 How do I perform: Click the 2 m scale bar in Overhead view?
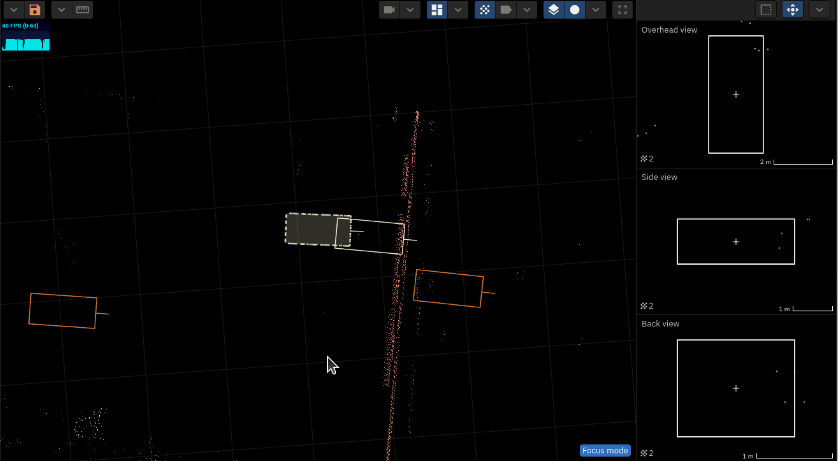click(x=797, y=162)
